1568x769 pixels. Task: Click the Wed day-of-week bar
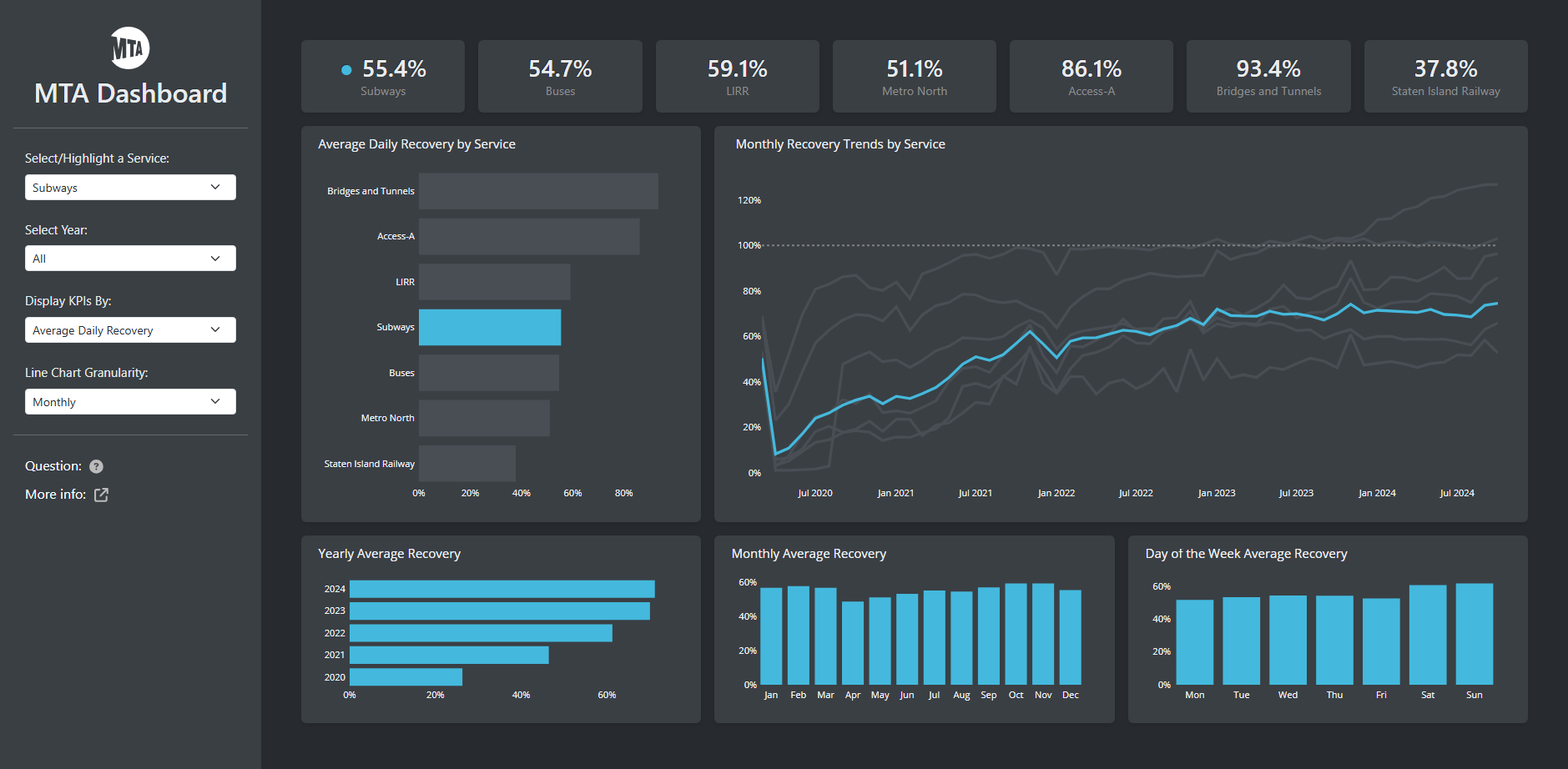[x=1288, y=641]
